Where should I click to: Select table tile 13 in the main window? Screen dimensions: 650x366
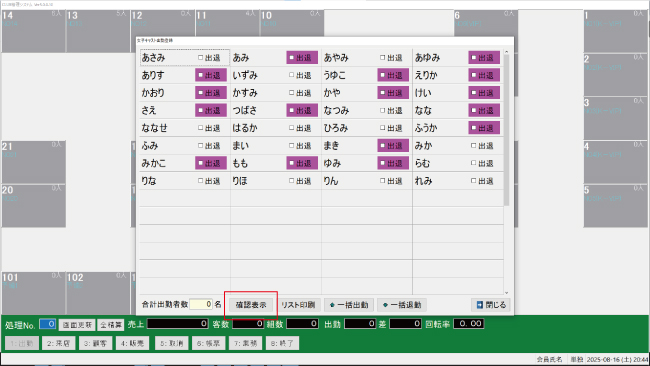98,31
